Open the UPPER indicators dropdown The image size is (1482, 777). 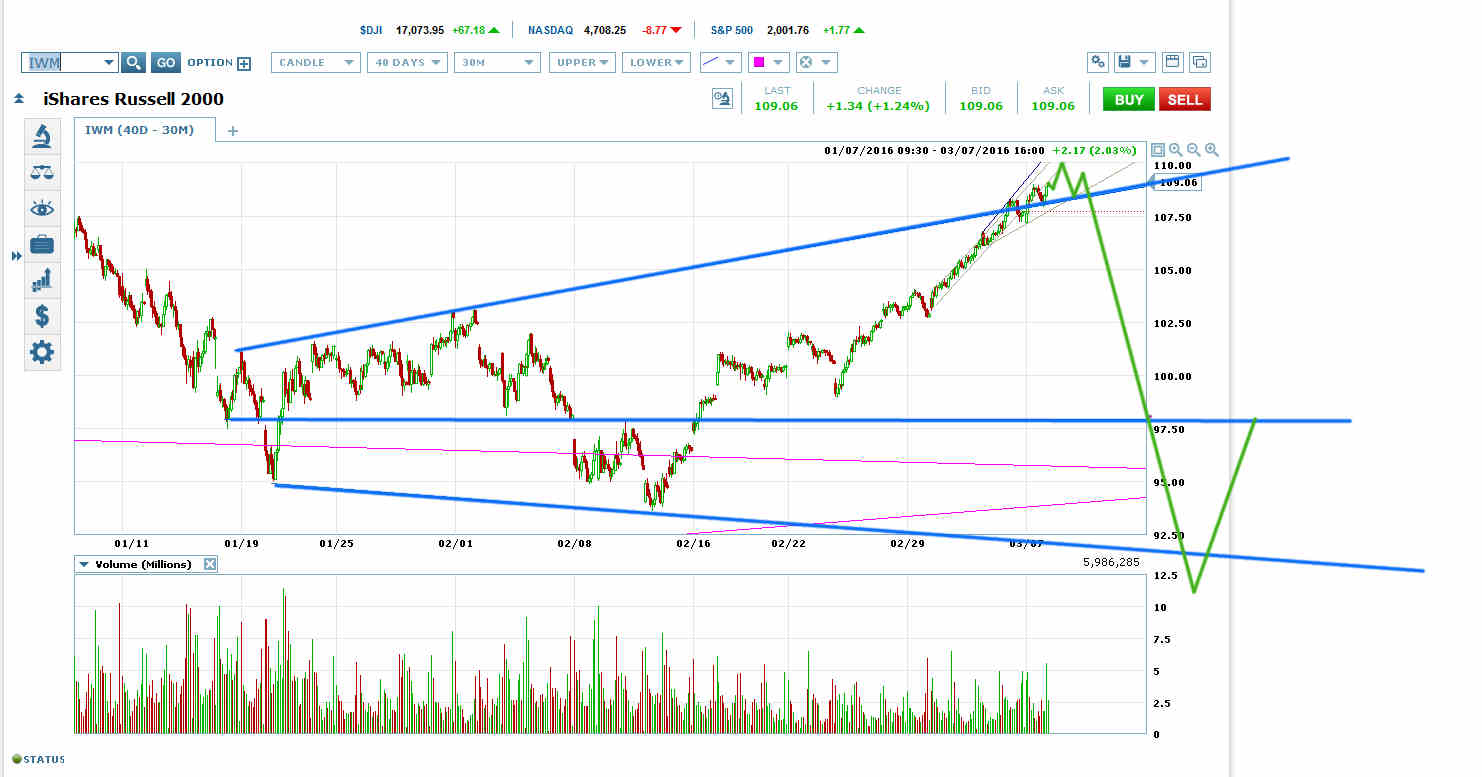583,62
